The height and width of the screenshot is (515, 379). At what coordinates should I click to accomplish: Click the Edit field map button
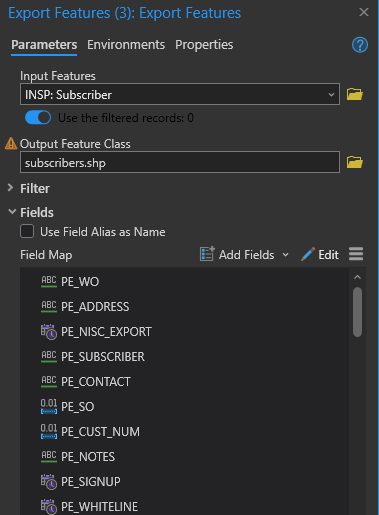[x=320, y=255]
